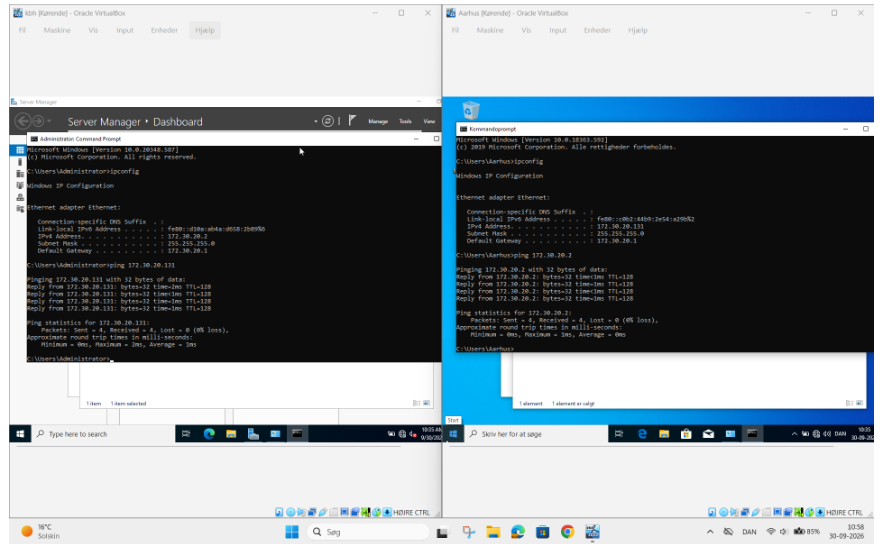Image resolution: width=886 pixels, height=551 pixels.
Task: Open Chrome from the host taskbar
Action: click(x=567, y=532)
